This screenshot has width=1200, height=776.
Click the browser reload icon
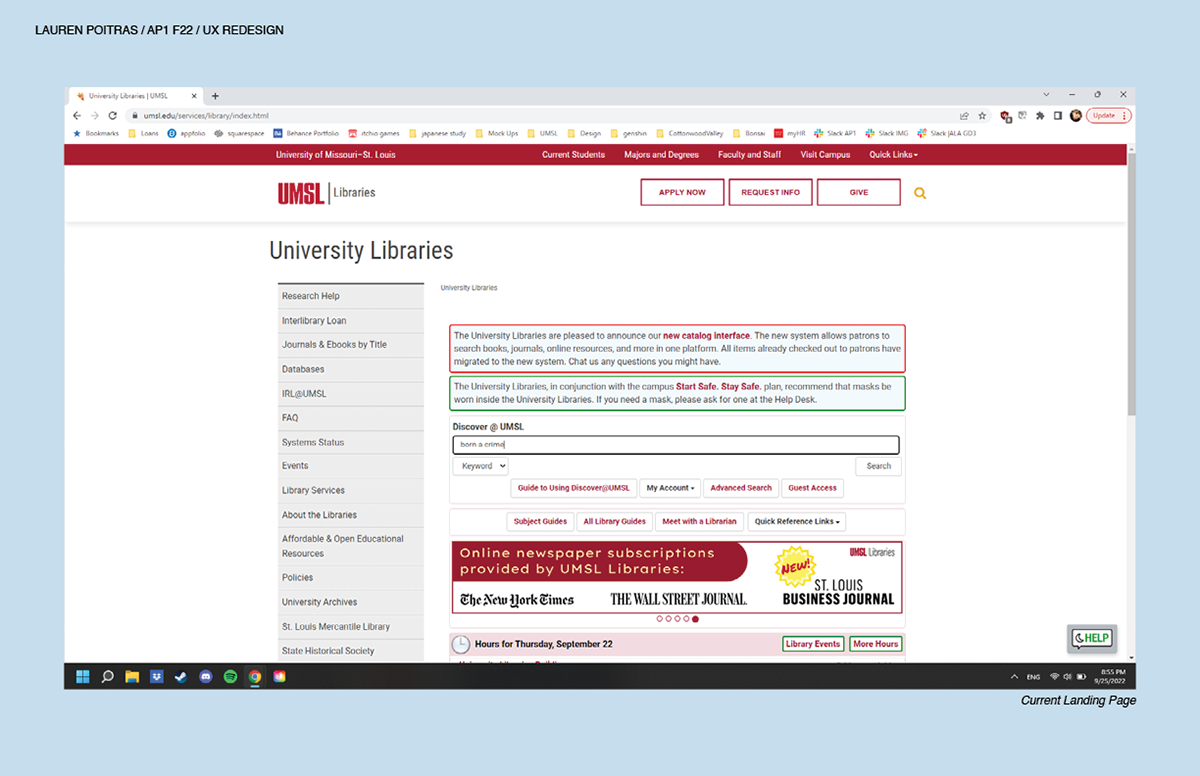click(112, 115)
